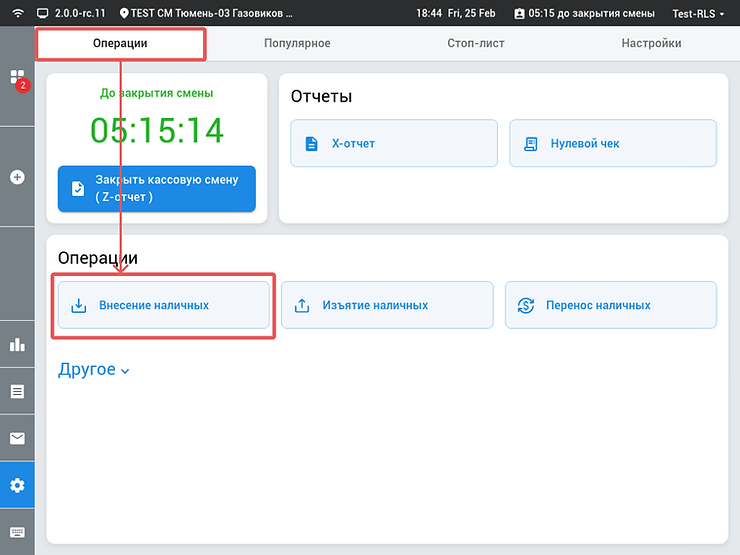Click the 18:44 Fri, 25 Feb clock
The image size is (740, 555).
coord(455,13)
